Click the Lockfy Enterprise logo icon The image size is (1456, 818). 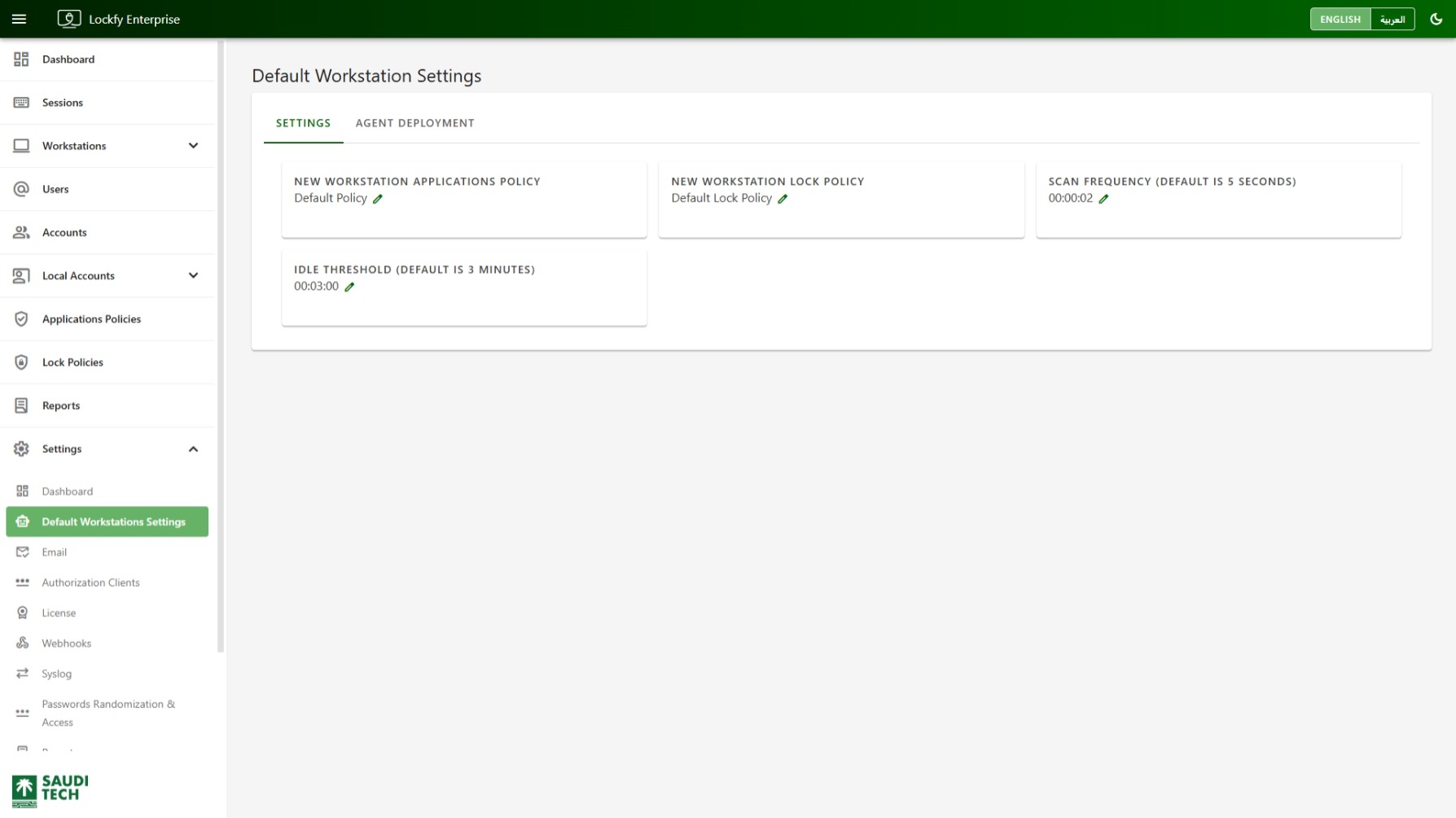[x=69, y=19]
